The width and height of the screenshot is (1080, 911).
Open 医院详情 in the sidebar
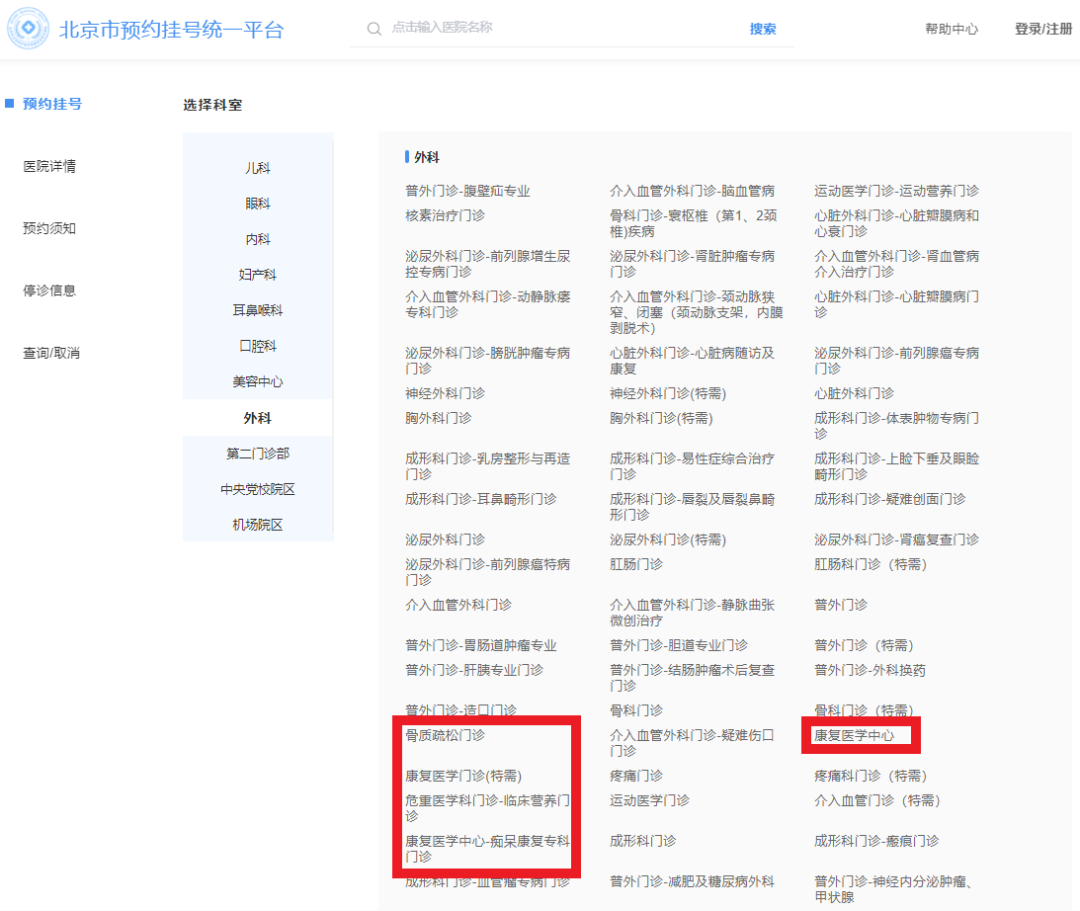tap(50, 166)
